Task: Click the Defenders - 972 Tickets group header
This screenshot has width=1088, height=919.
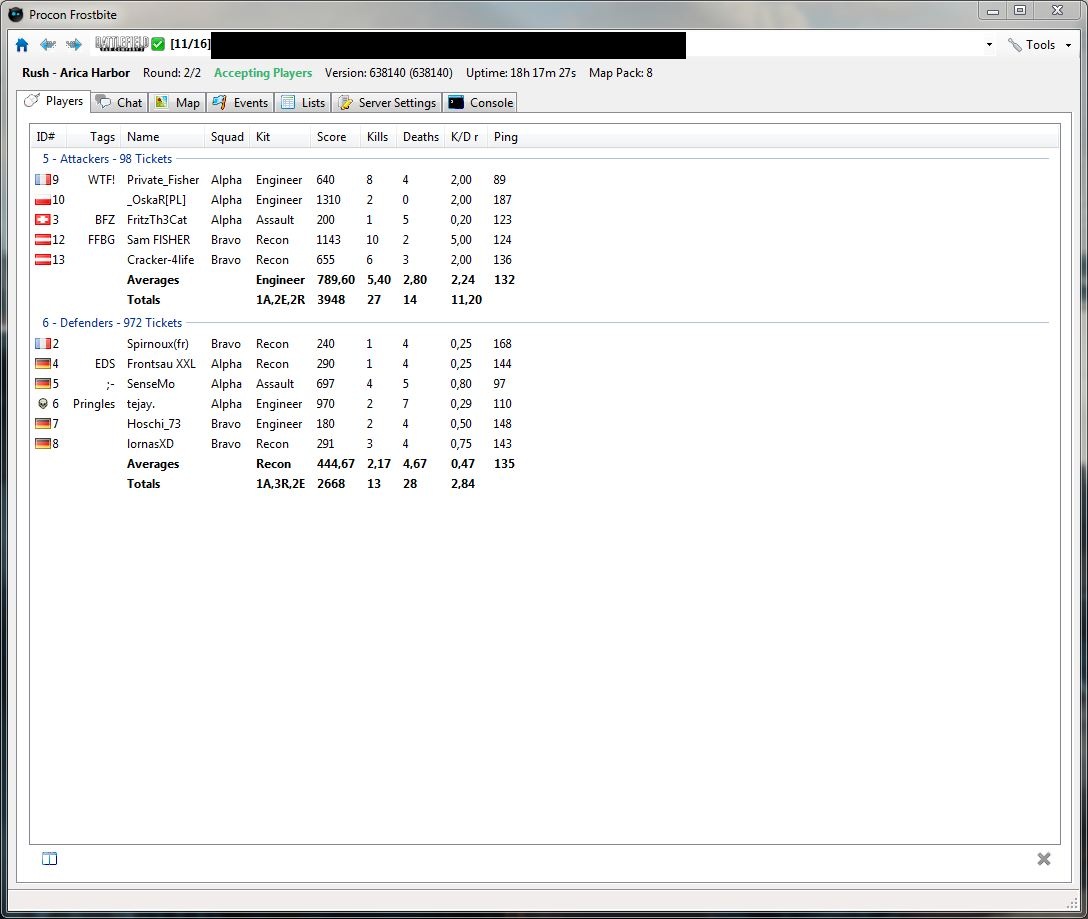Action: click(x=112, y=323)
